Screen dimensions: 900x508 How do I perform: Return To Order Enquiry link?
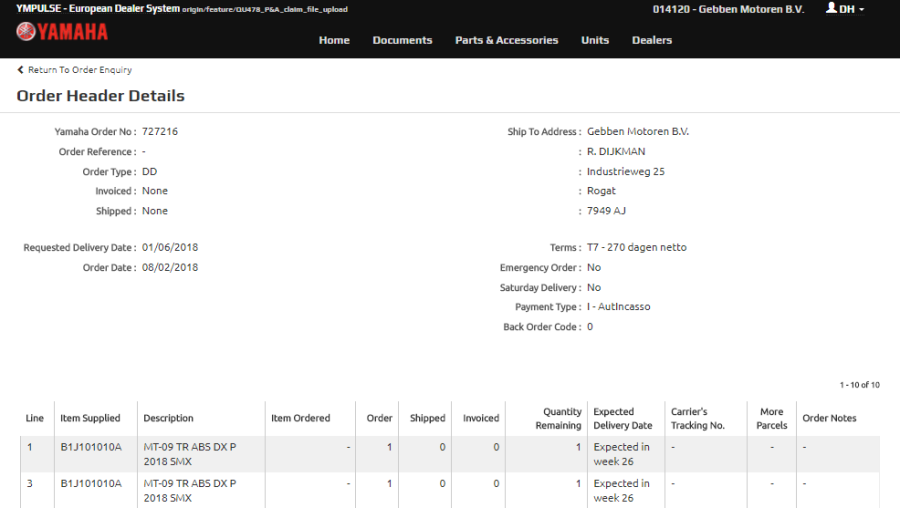80,69
